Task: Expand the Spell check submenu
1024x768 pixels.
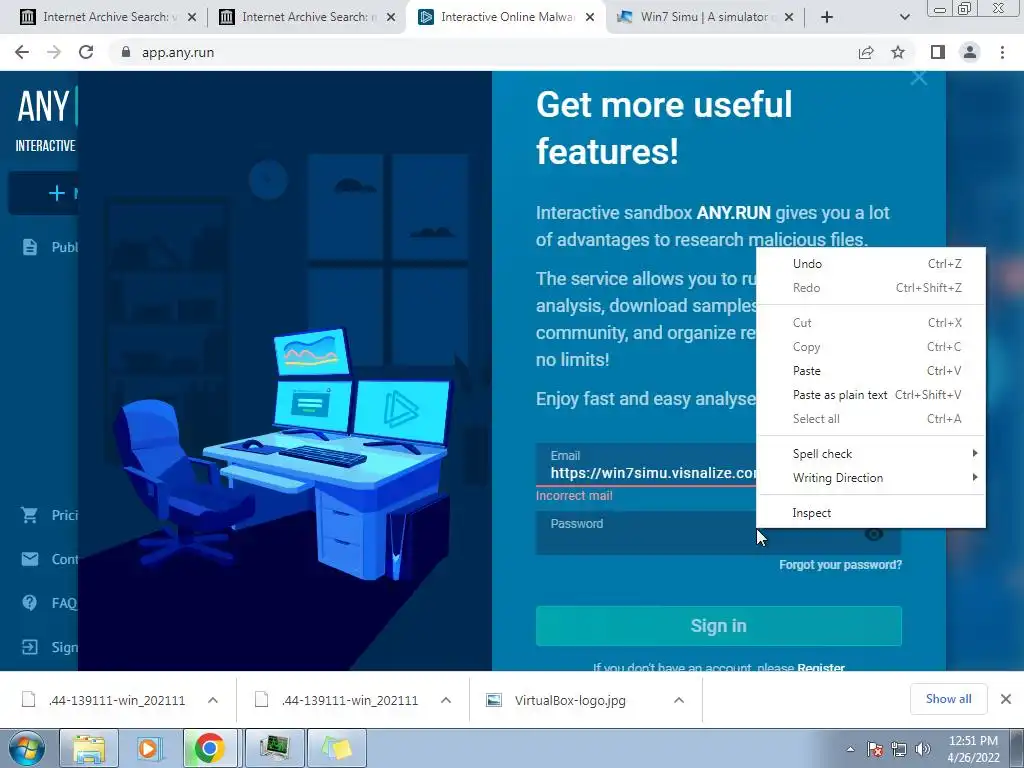Action: [x=871, y=454]
